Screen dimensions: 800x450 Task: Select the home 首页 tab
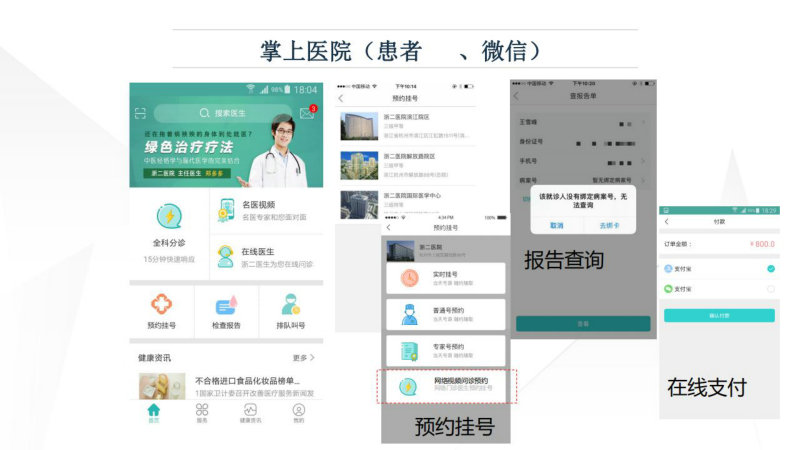[154, 413]
